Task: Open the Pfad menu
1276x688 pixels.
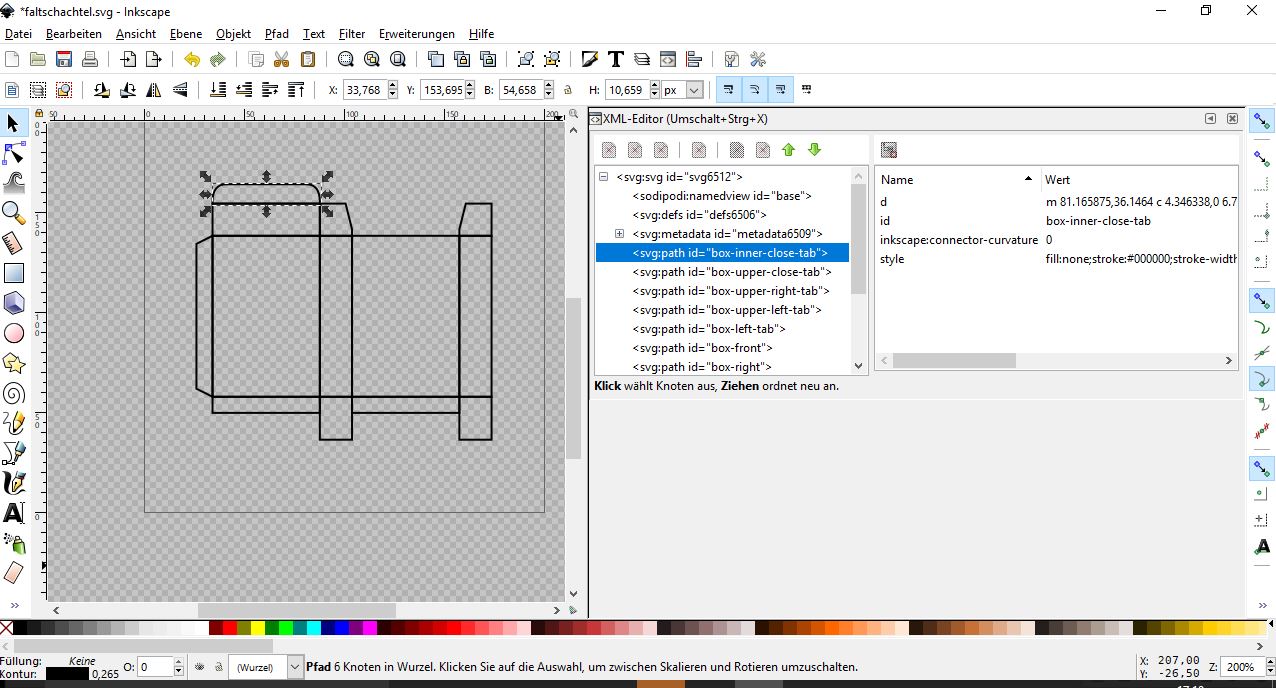Action: point(277,34)
